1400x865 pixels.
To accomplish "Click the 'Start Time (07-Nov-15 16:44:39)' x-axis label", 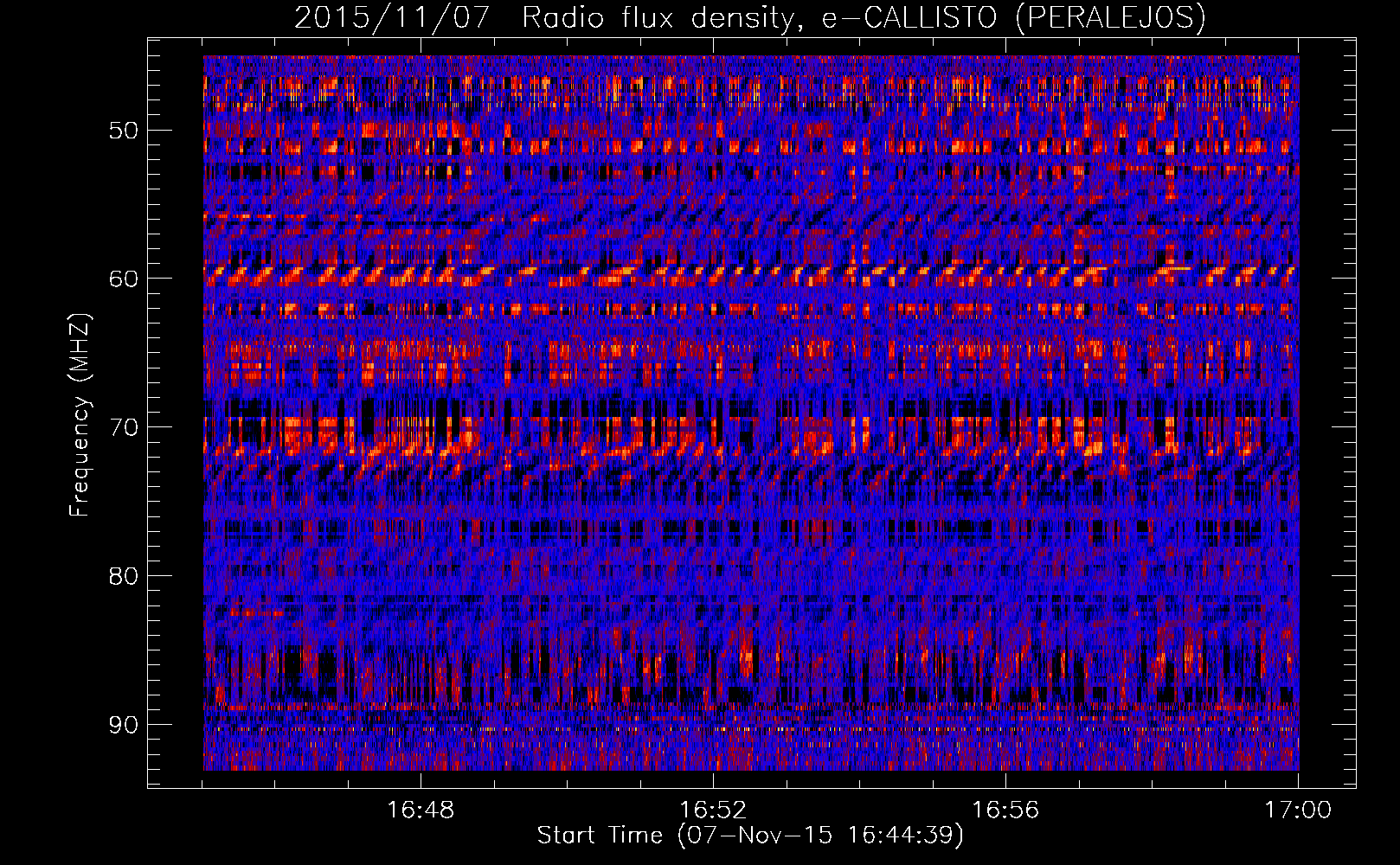I will point(750,835).
